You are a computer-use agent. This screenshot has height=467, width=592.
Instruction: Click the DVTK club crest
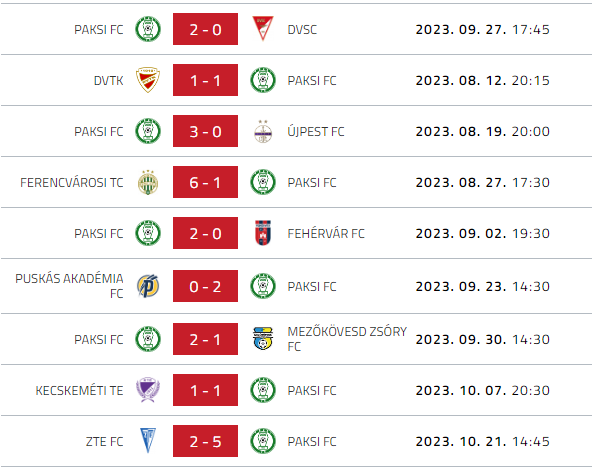pos(148,80)
